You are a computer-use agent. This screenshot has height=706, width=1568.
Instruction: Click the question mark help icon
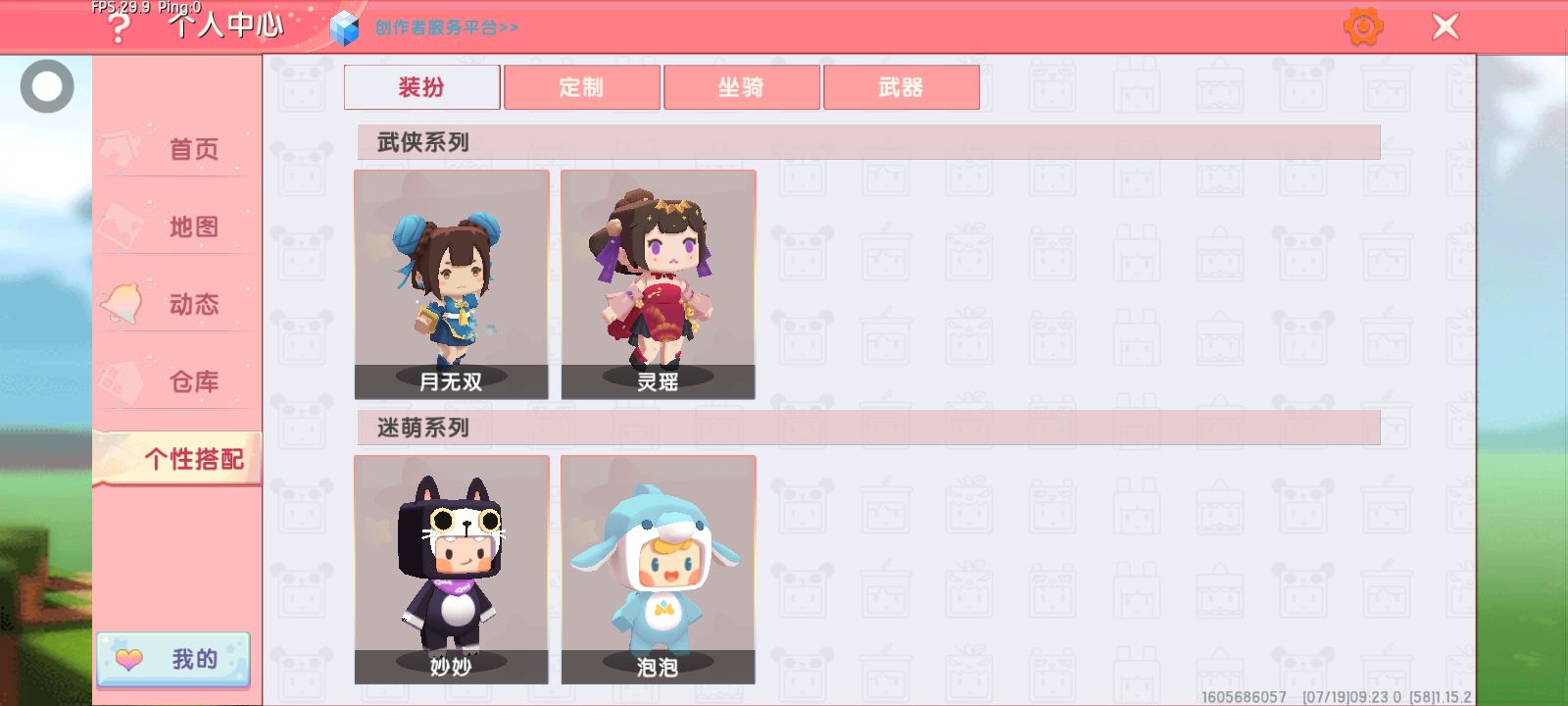point(119,28)
